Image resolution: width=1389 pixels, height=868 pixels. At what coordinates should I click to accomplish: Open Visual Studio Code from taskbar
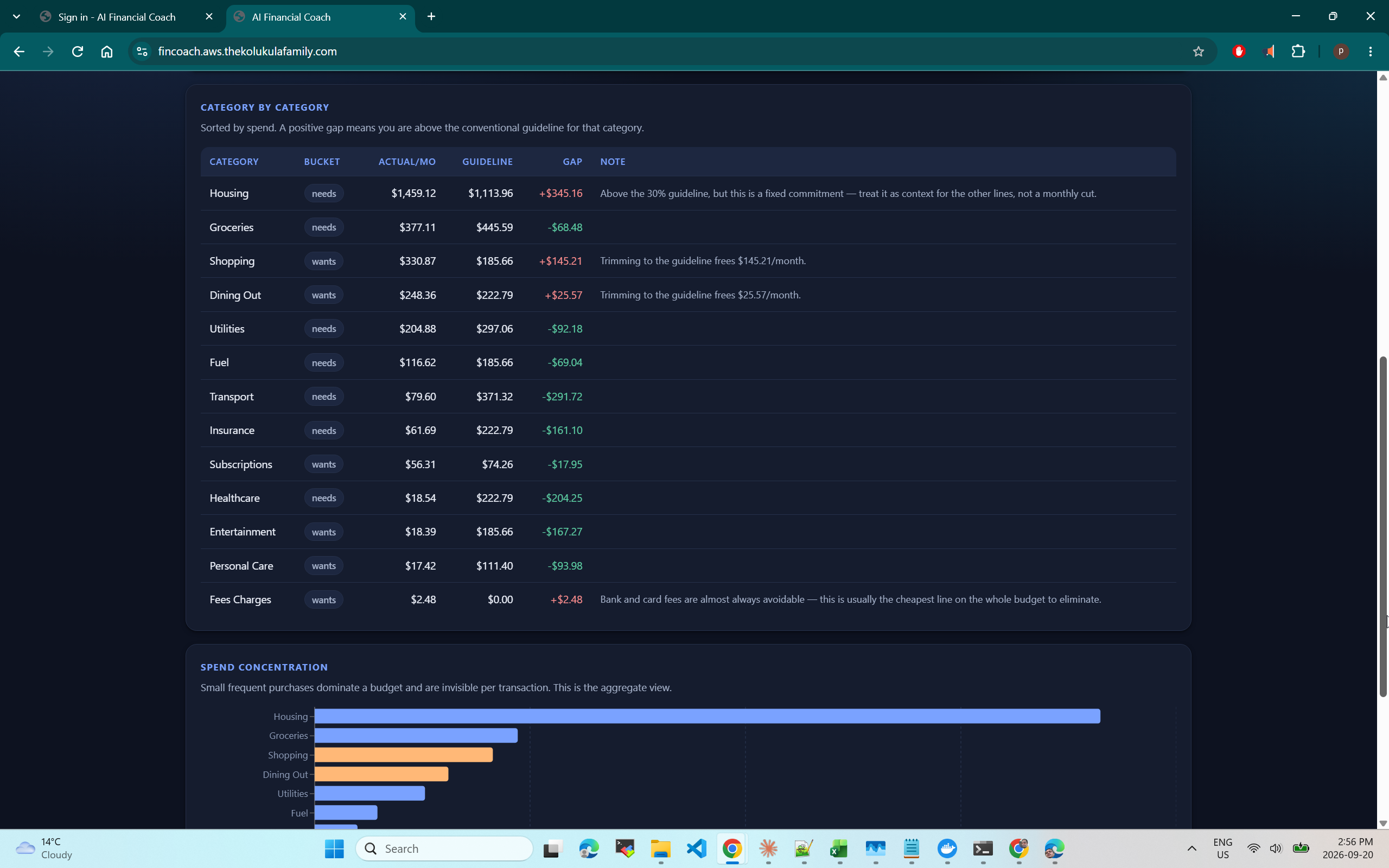click(x=697, y=848)
